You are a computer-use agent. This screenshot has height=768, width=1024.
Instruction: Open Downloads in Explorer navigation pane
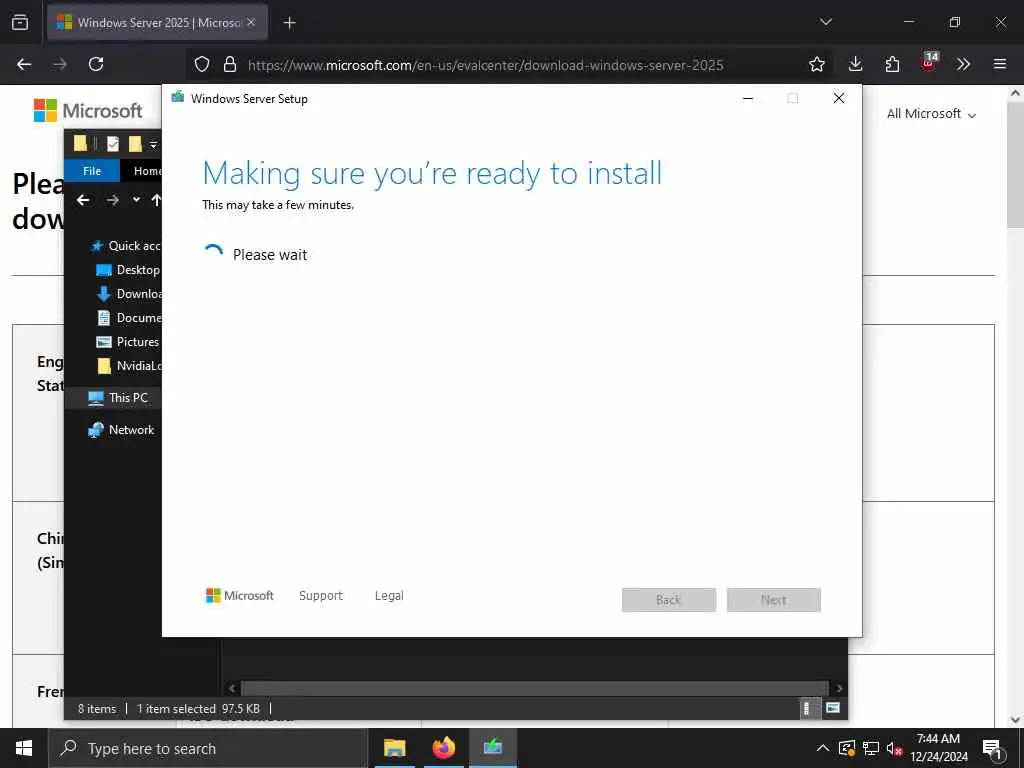coord(129,295)
